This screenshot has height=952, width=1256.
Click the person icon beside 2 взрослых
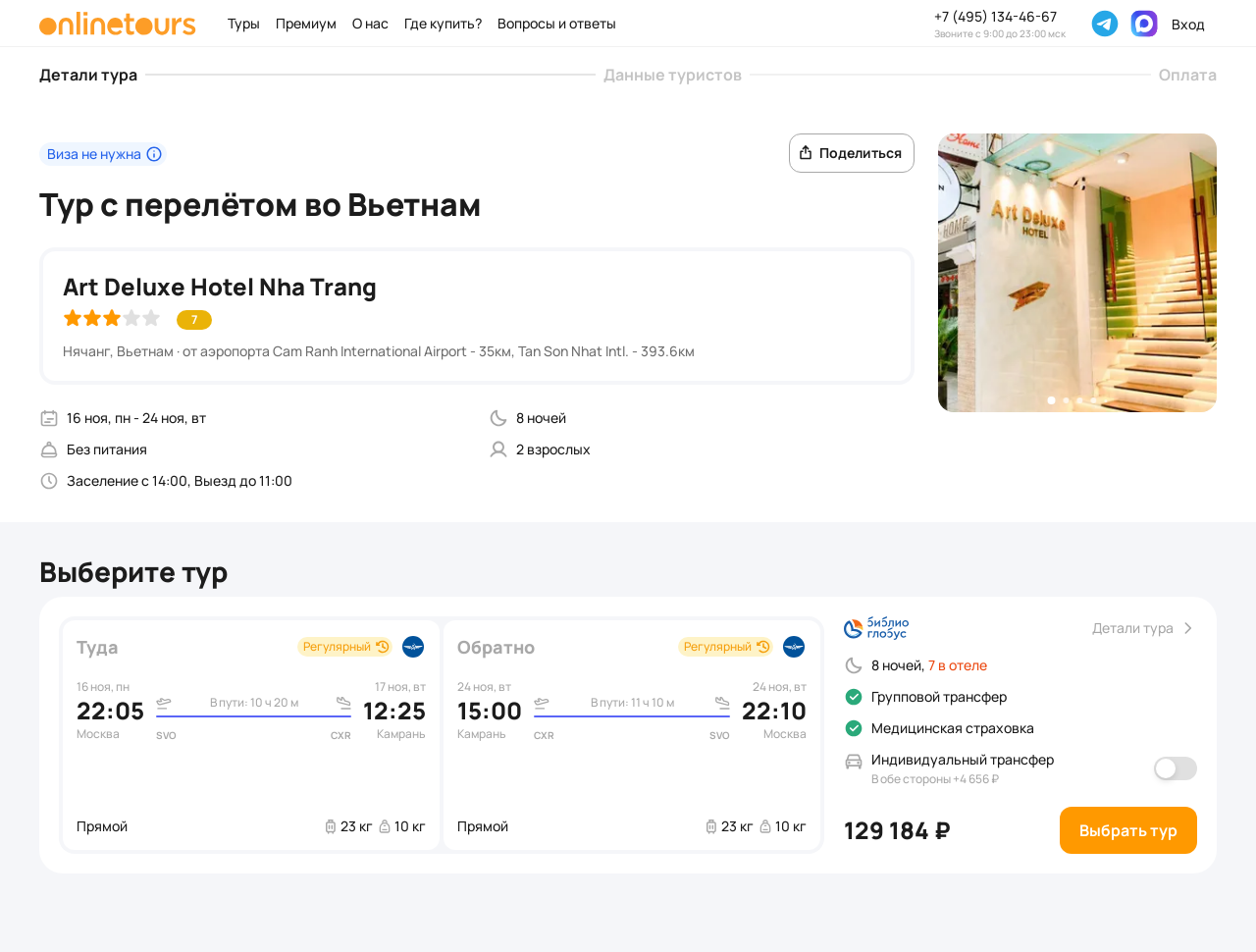pyautogui.click(x=498, y=450)
